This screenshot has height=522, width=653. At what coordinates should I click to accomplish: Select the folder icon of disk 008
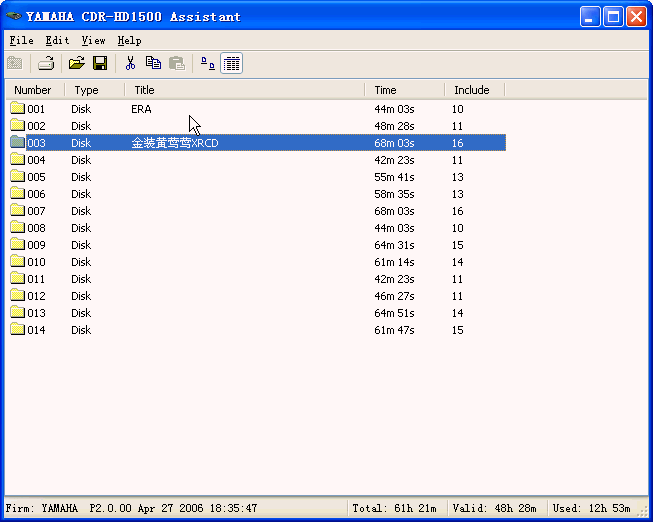[x=17, y=228]
